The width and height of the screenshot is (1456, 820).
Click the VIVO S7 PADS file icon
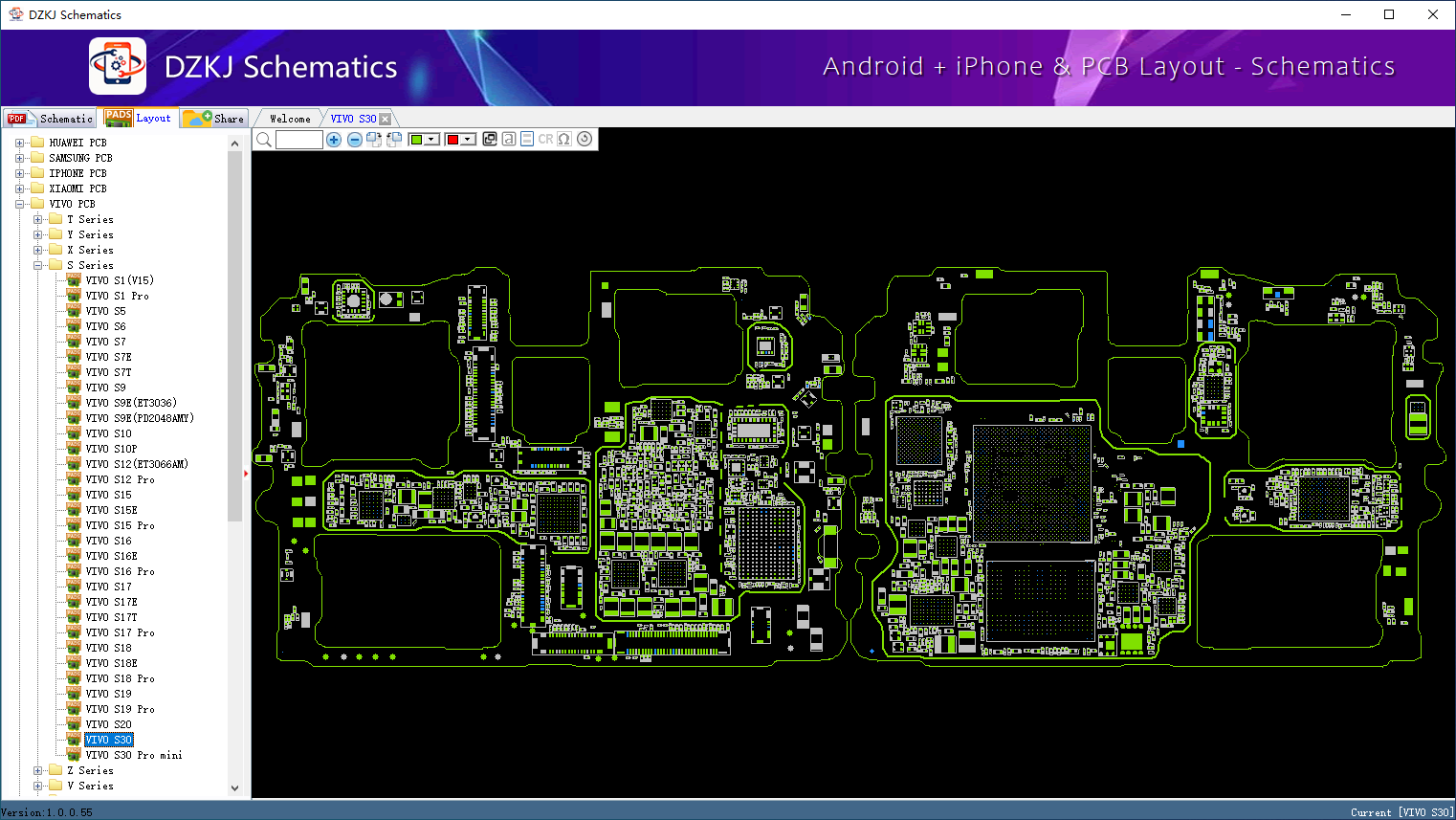click(74, 341)
